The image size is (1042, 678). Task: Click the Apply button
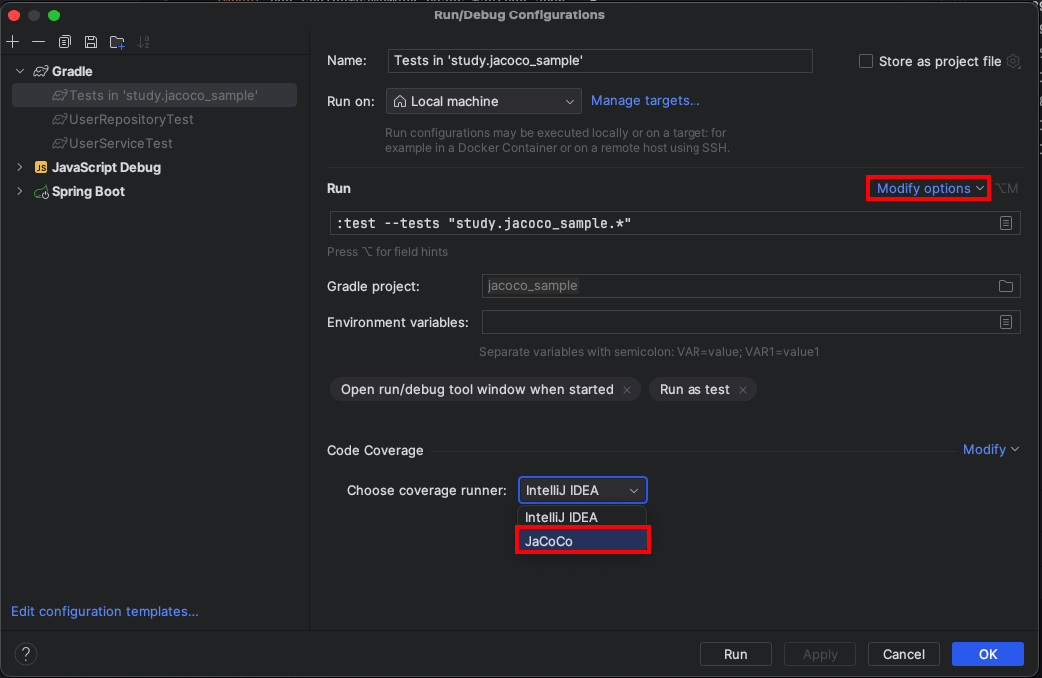(819, 654)
